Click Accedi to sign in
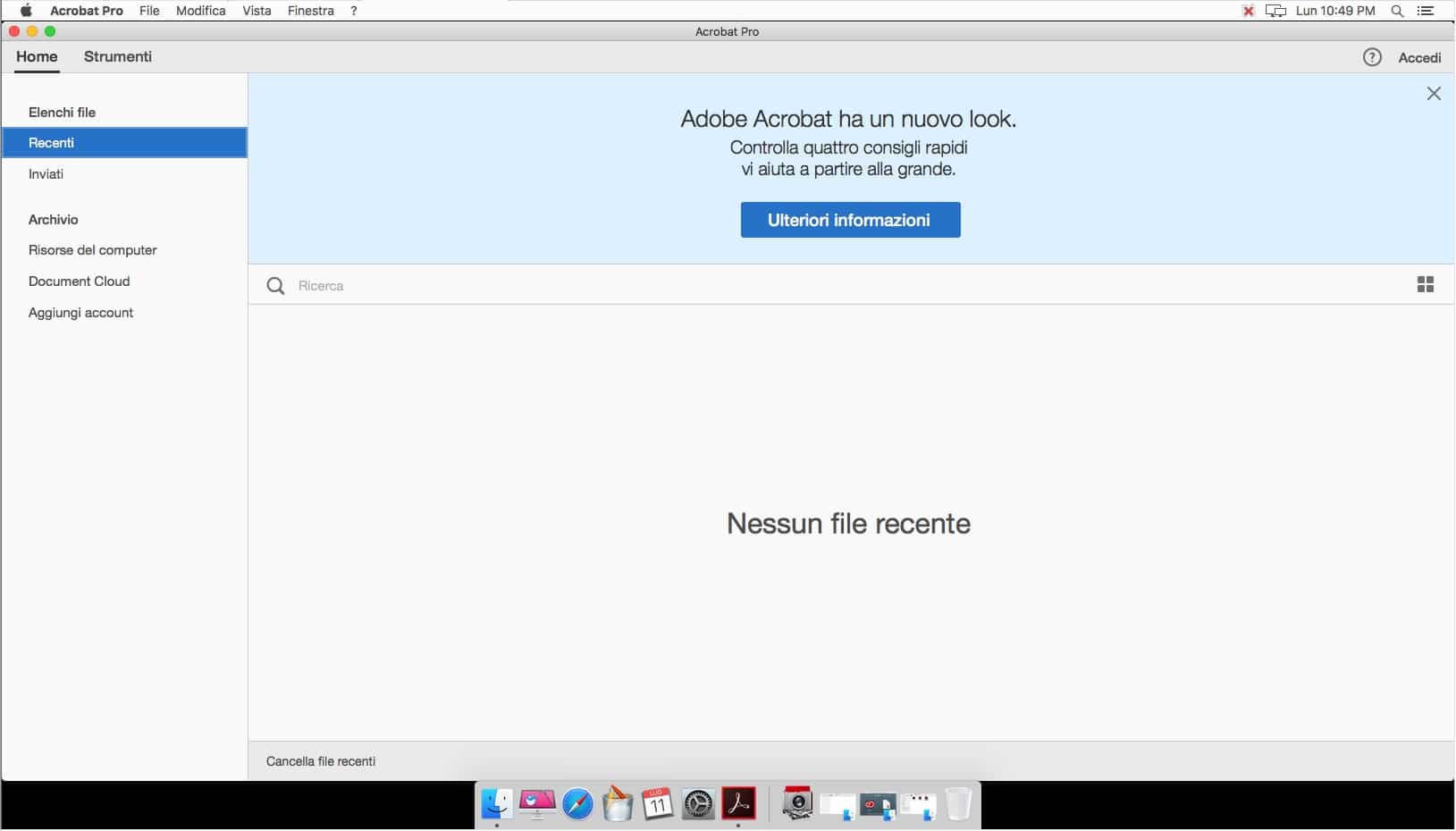 pos(1419,57)
